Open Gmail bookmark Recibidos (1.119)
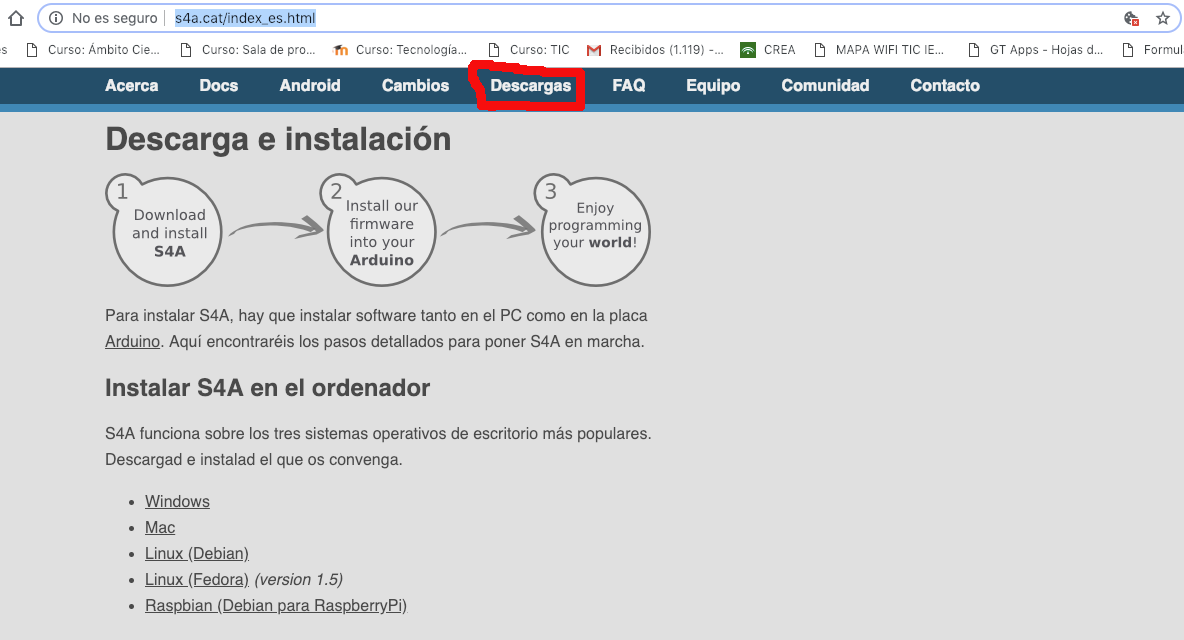This screenshot has width=1184, height=640. pyautogui.click(x=655, y=50)
